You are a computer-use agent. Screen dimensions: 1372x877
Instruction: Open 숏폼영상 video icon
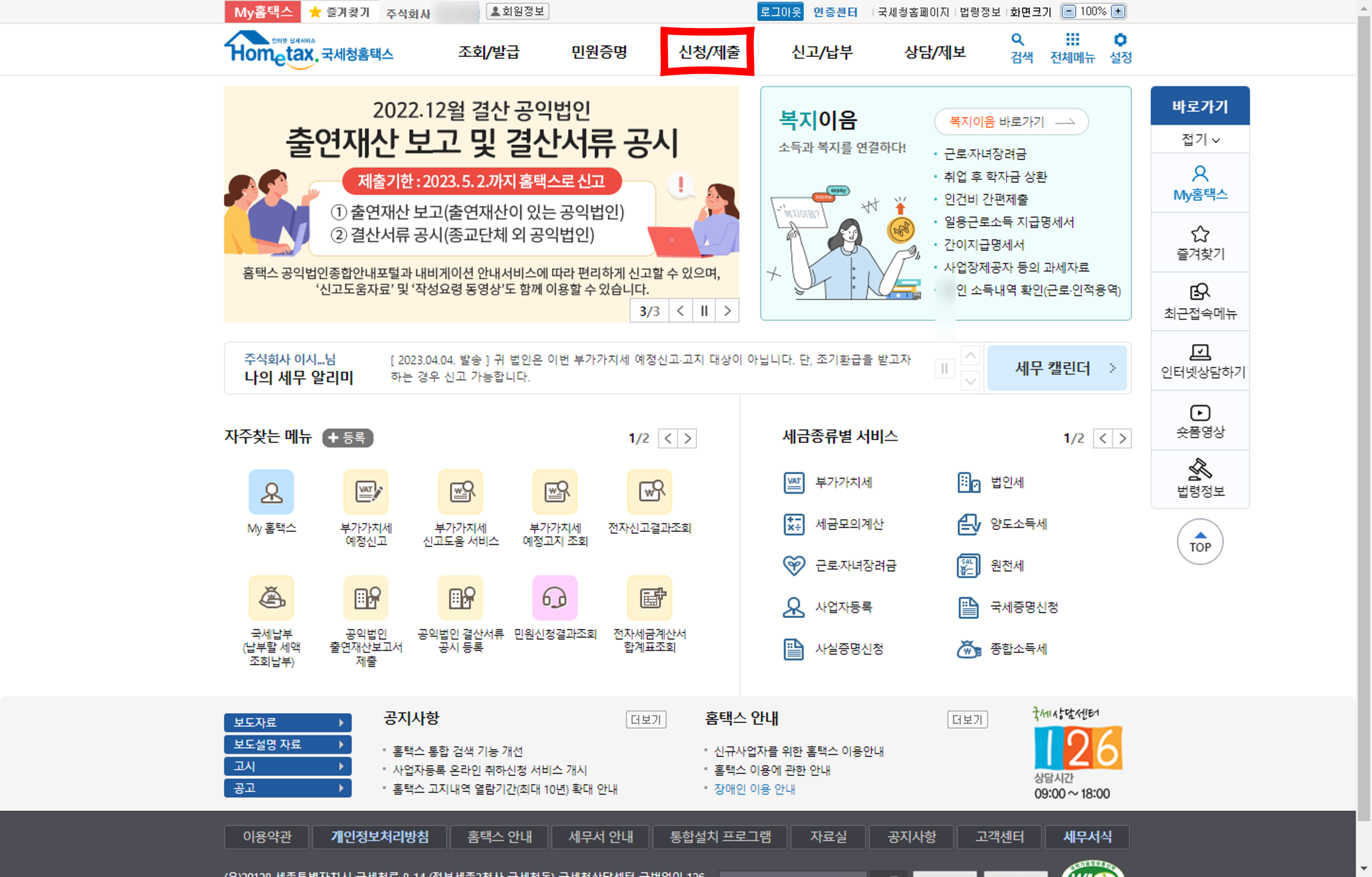coord(1200,413)
